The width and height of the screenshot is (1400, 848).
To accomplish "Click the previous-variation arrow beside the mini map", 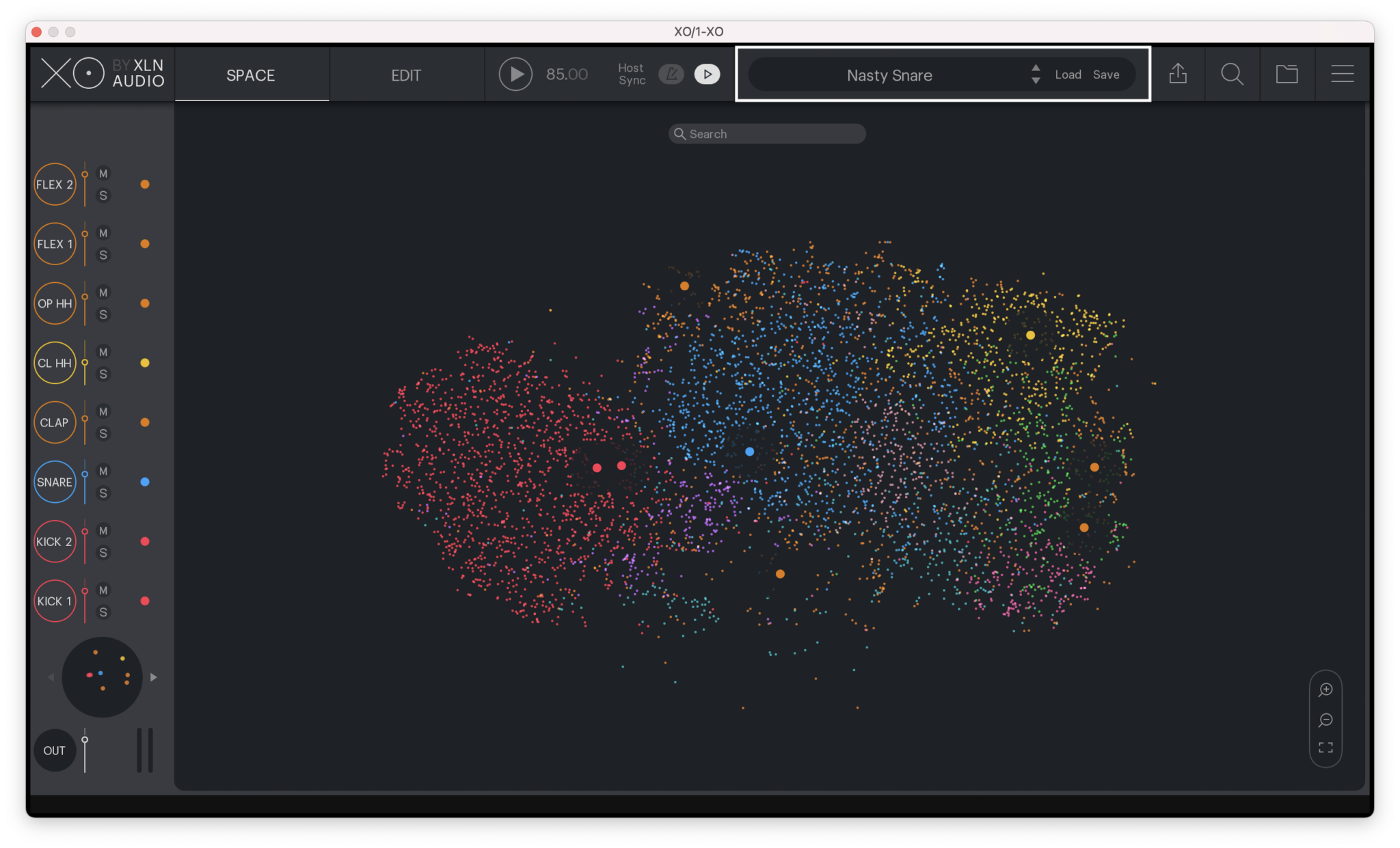I will [x=51, y=677].
